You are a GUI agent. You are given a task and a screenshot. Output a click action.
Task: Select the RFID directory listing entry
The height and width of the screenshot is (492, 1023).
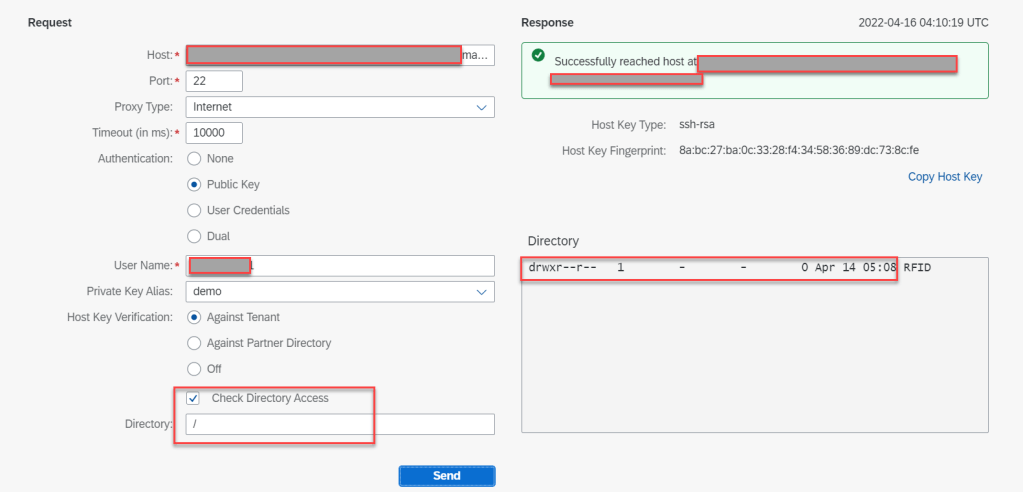point(917,269)
